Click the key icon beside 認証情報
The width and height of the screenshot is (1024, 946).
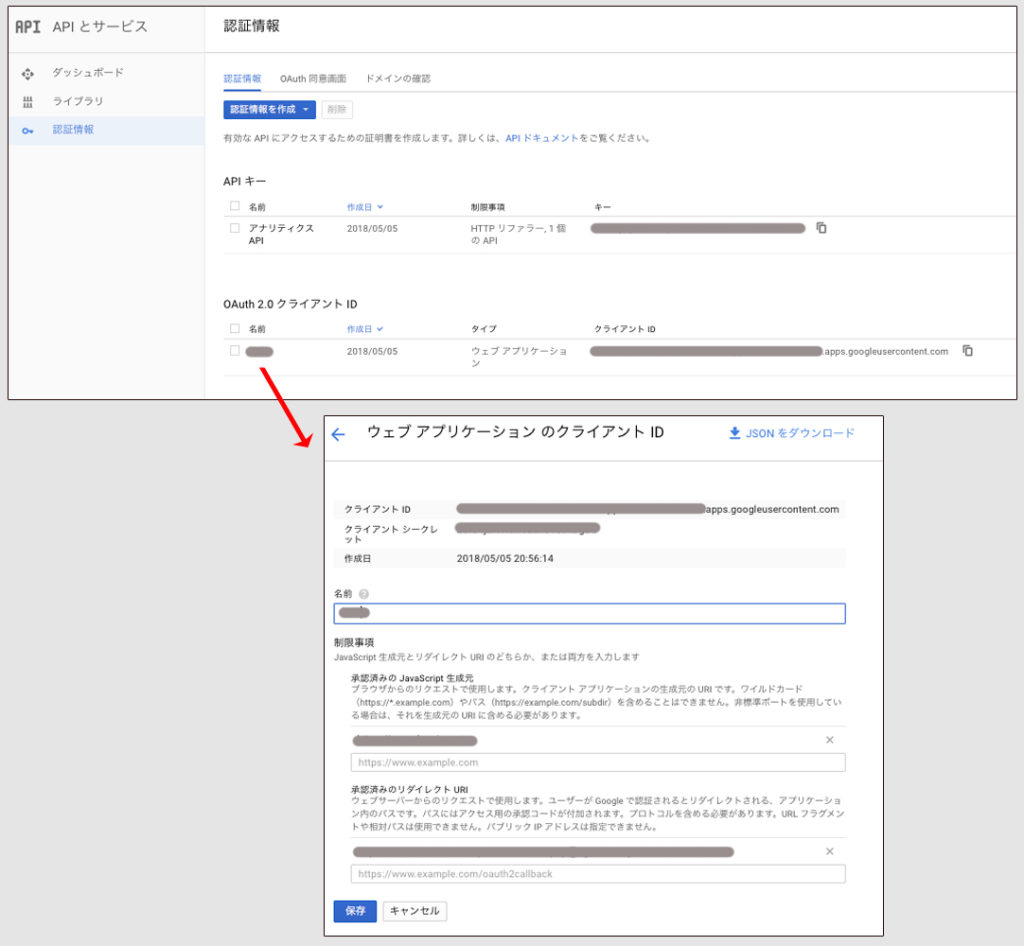tap(28, 130)
